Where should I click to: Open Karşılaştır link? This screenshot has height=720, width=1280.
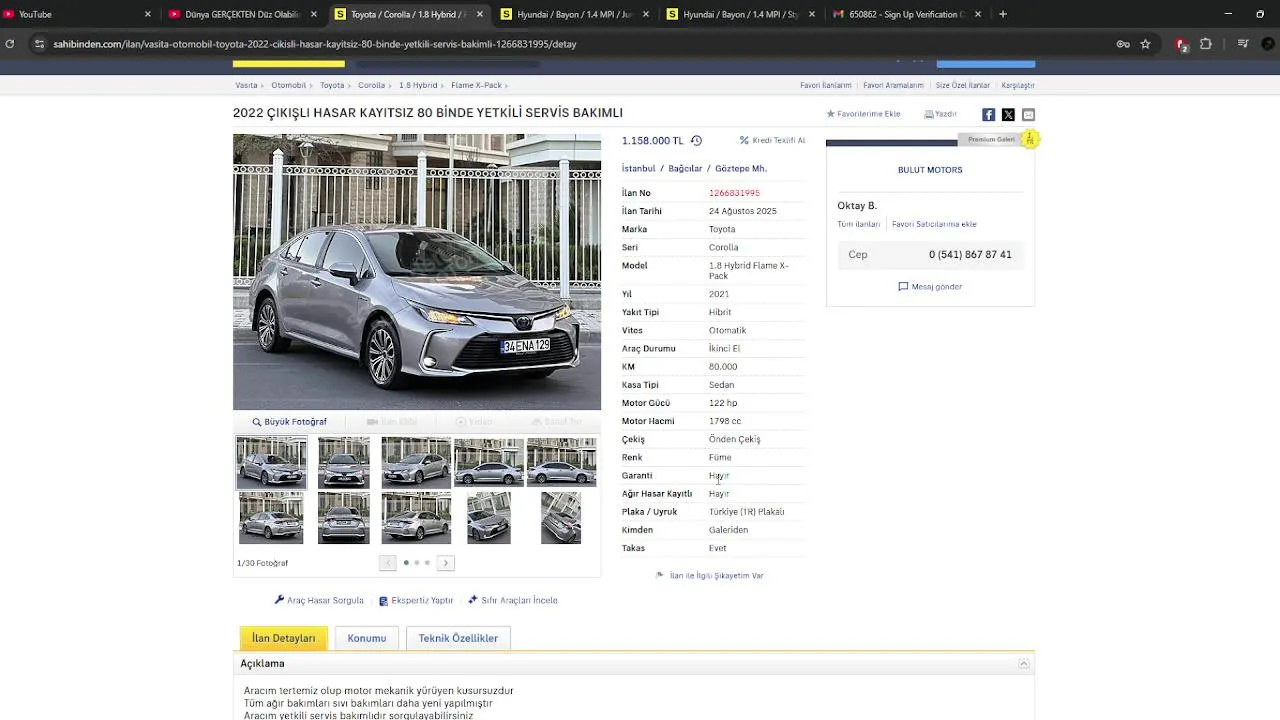pyautogui.click(x=1018, y=86)
